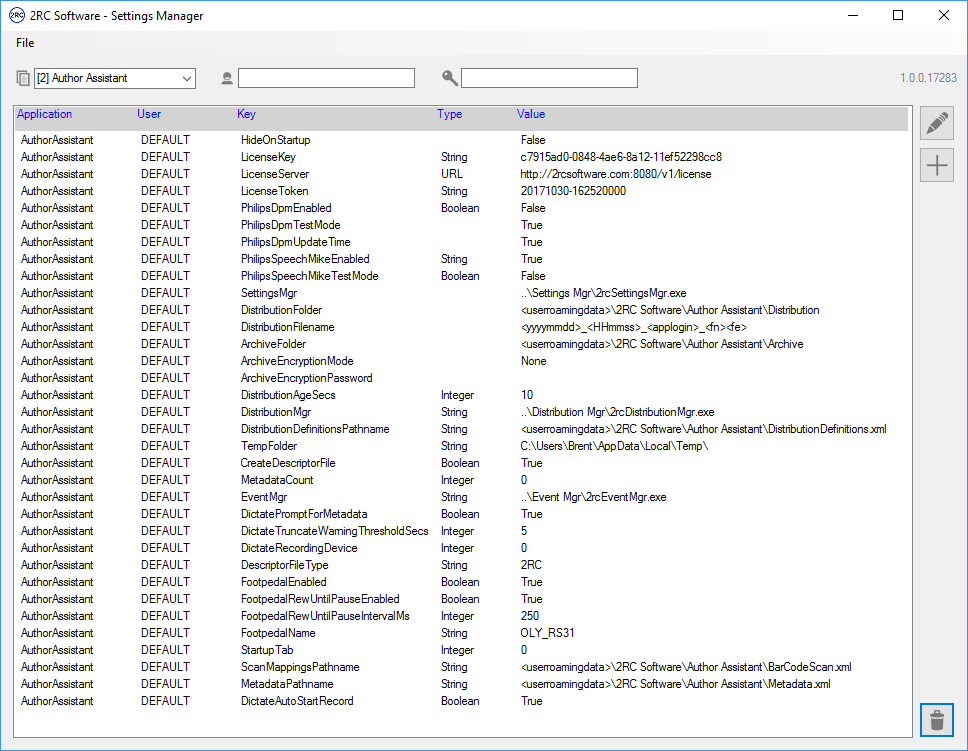Screen dimensions: 968x751
Task: Select the DescriptorFileType key
Action: (x=284, y=564)
